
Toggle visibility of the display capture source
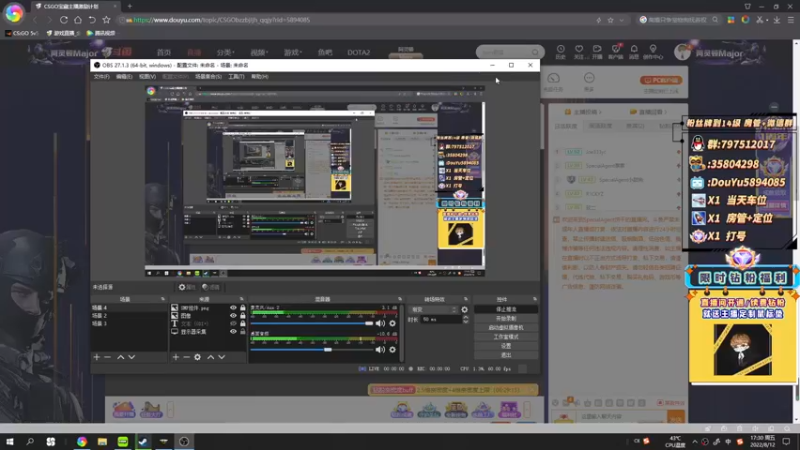(x=233, y=332)
